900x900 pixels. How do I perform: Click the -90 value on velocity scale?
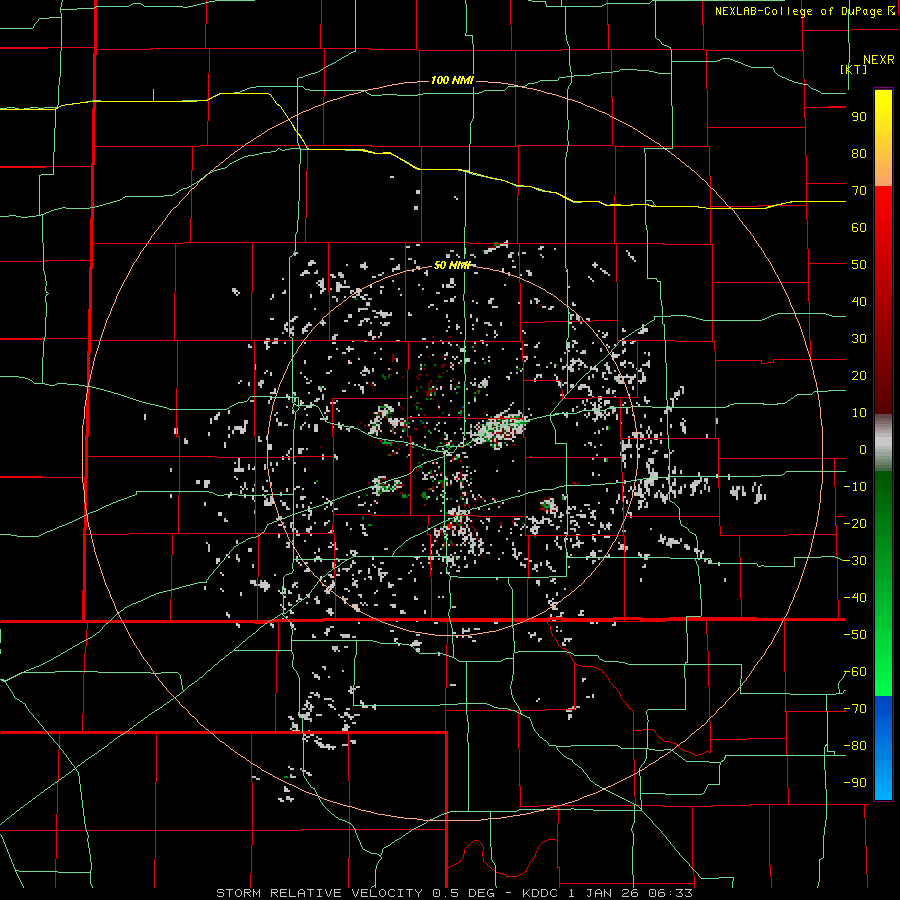(x=855, y=783)
